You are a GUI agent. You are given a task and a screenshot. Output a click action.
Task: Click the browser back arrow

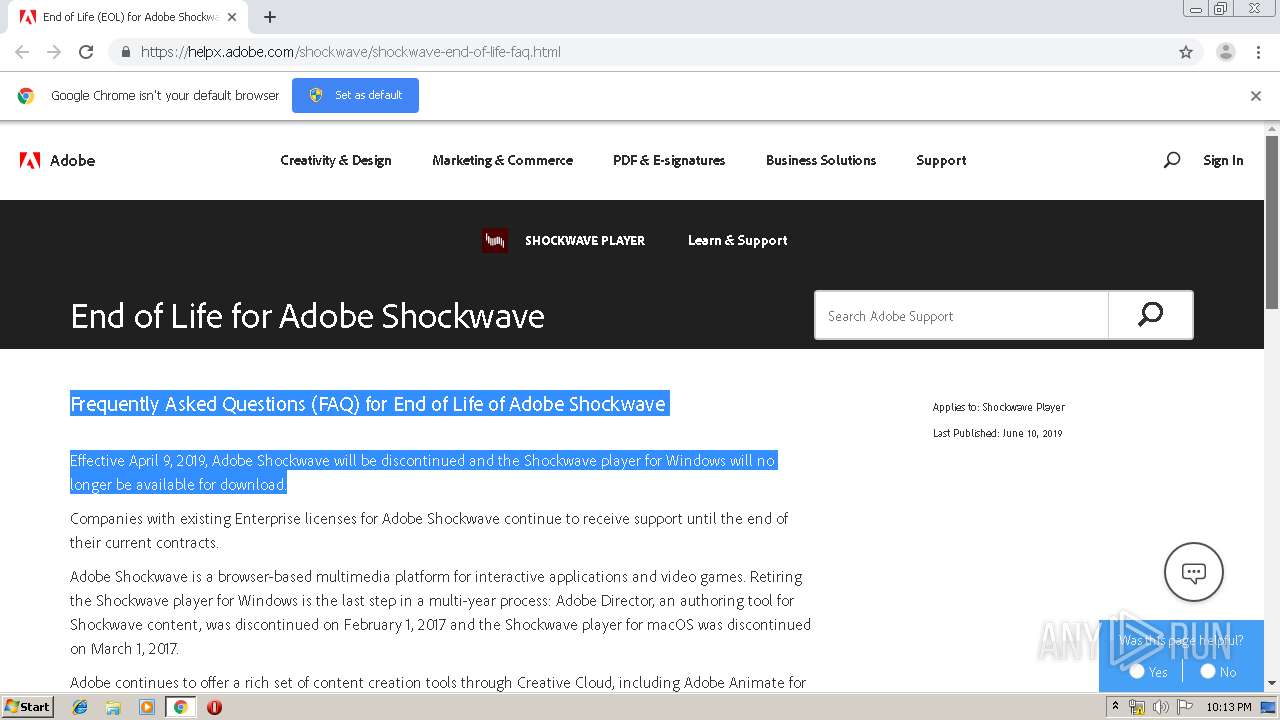point(22,52)
